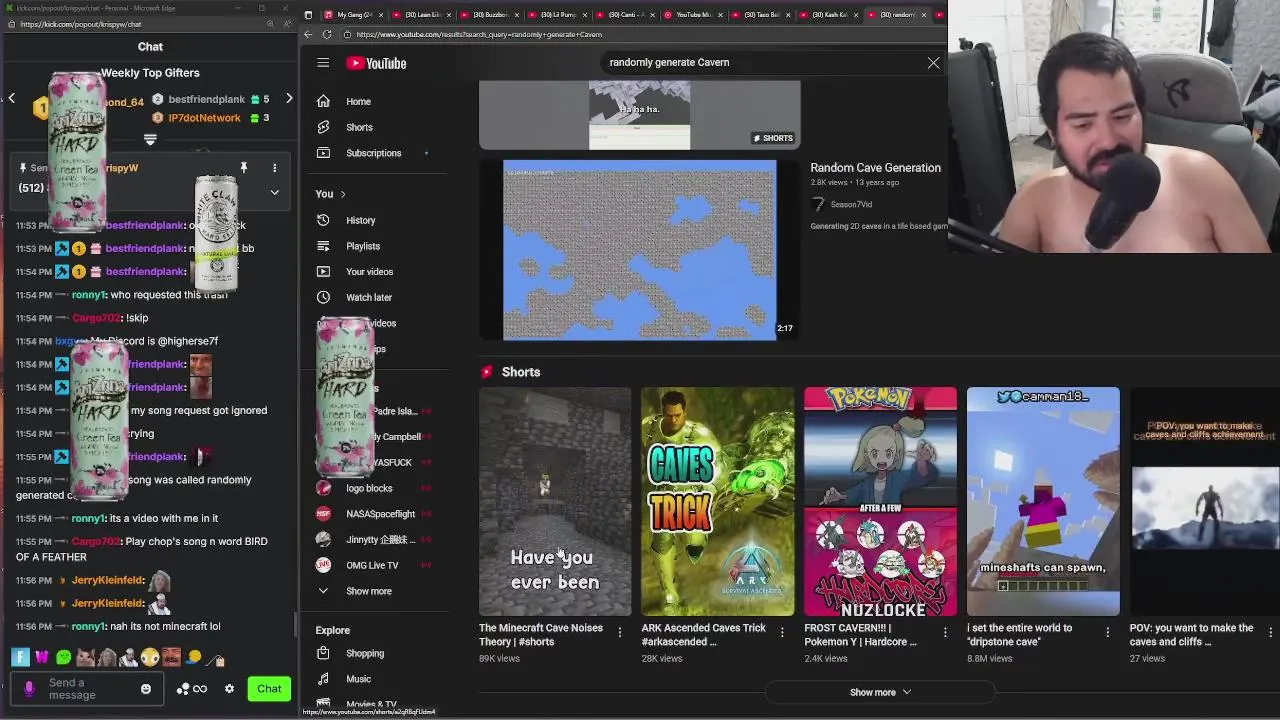Click the YouTube URL address bar
1280x720 pixels.
pyautogui.click(x=478, y=34)
